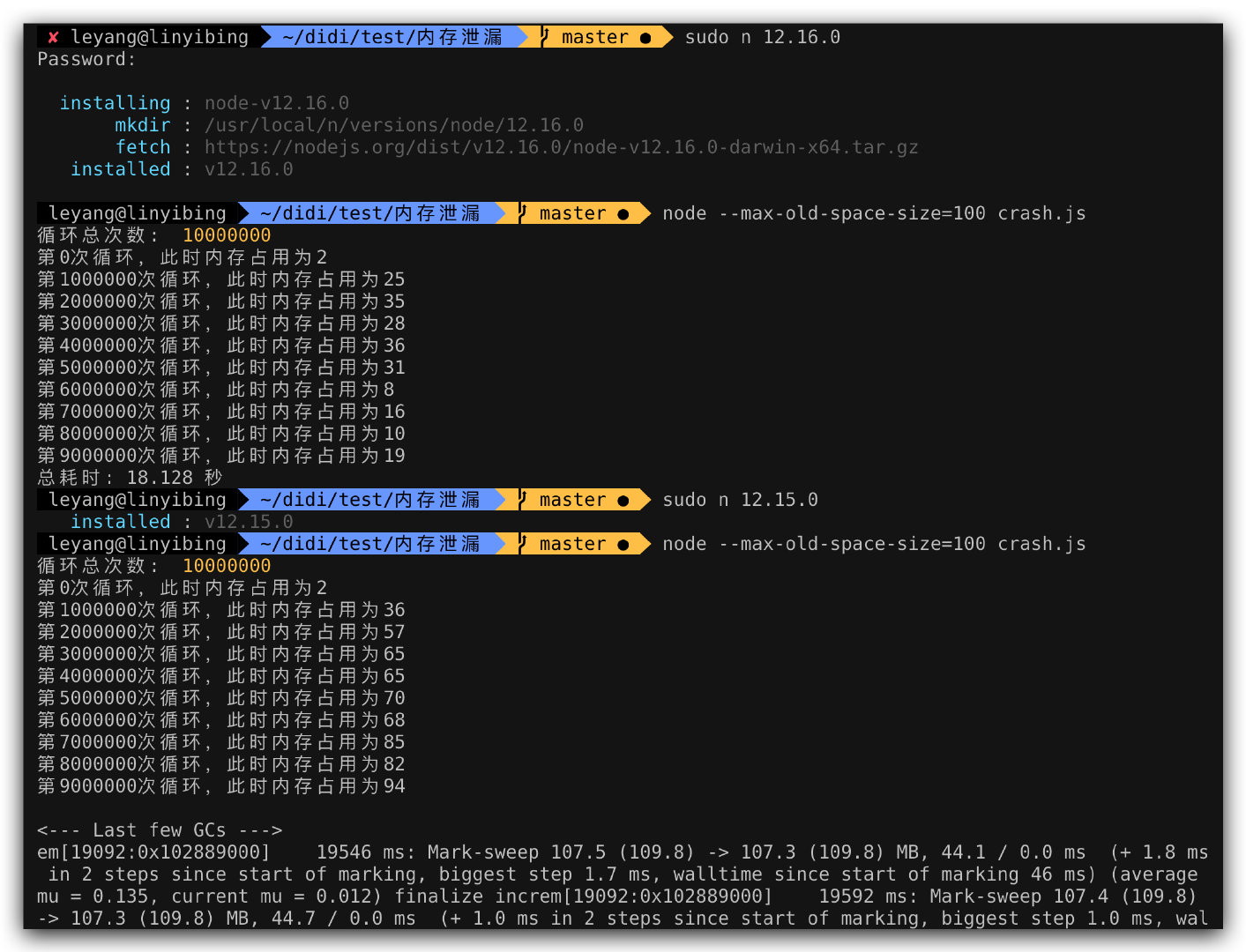Click the '<--- Last few GCs --->' heading
This screenshot has width=1246, height=952.
tap(160, 830)
